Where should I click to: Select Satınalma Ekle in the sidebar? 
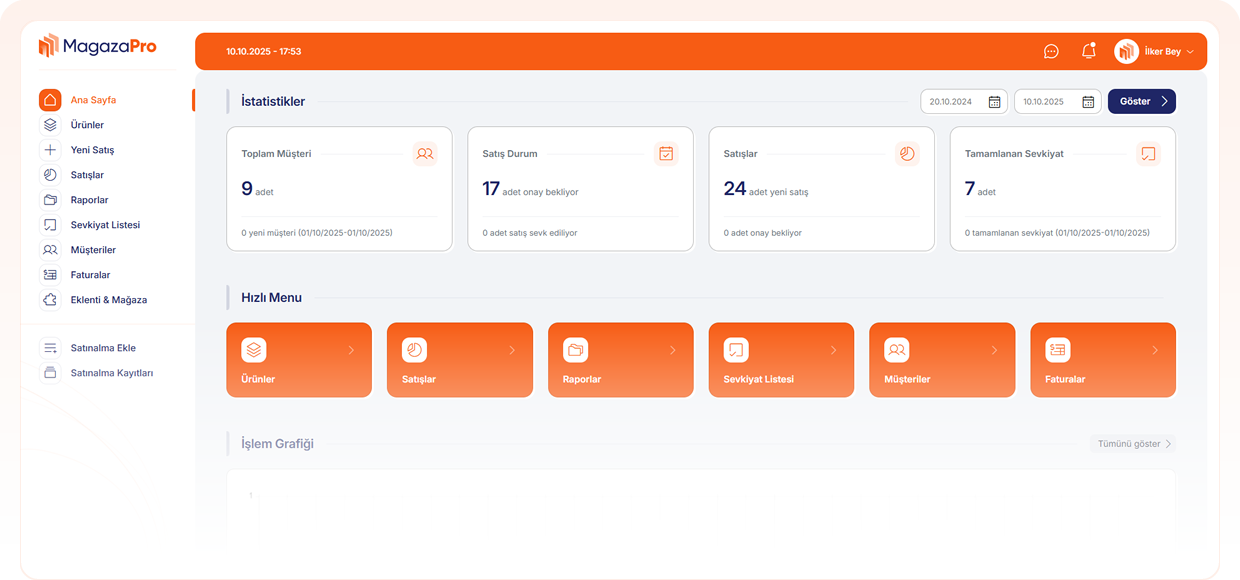click(x=102, y=348)
